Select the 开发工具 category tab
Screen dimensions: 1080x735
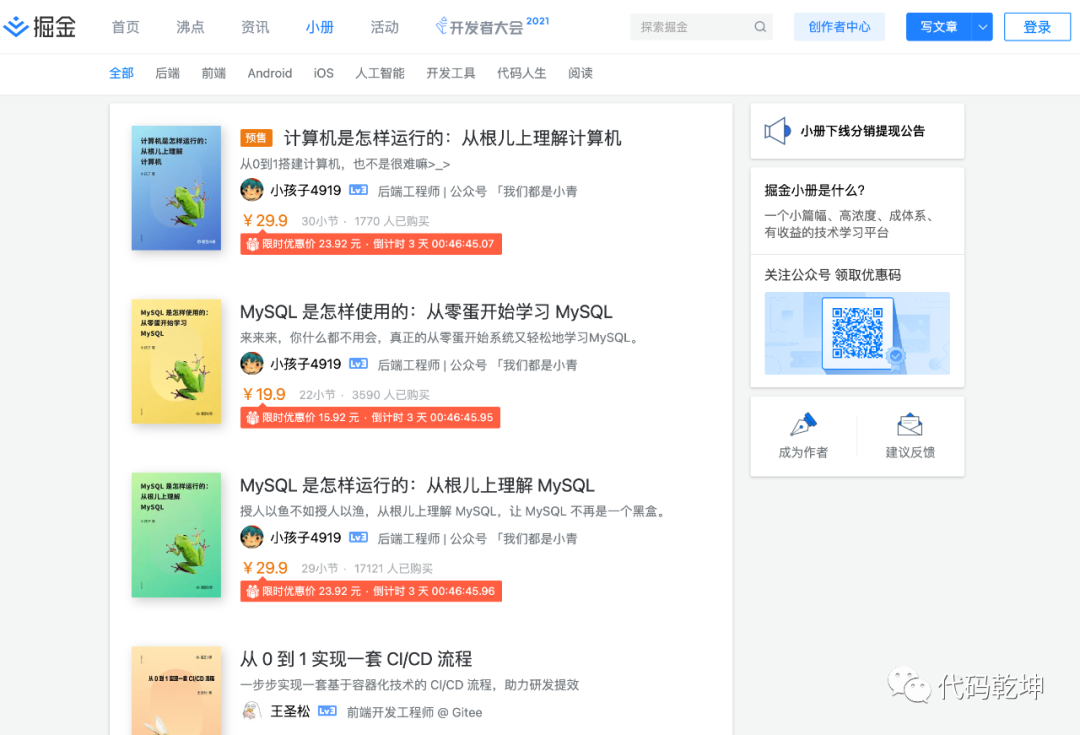pos(450,73)
